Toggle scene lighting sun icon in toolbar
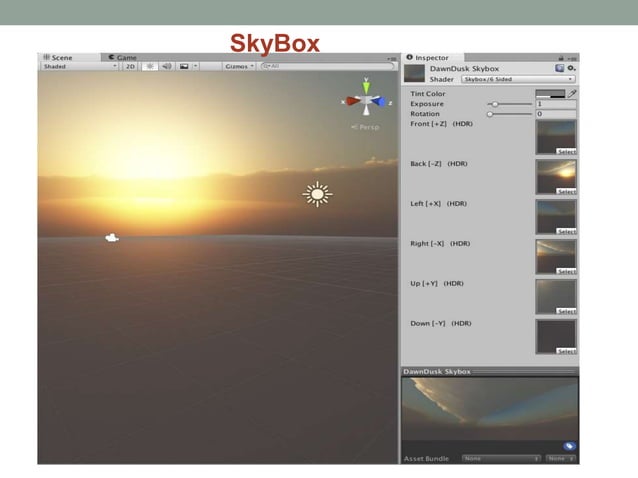 149,66
